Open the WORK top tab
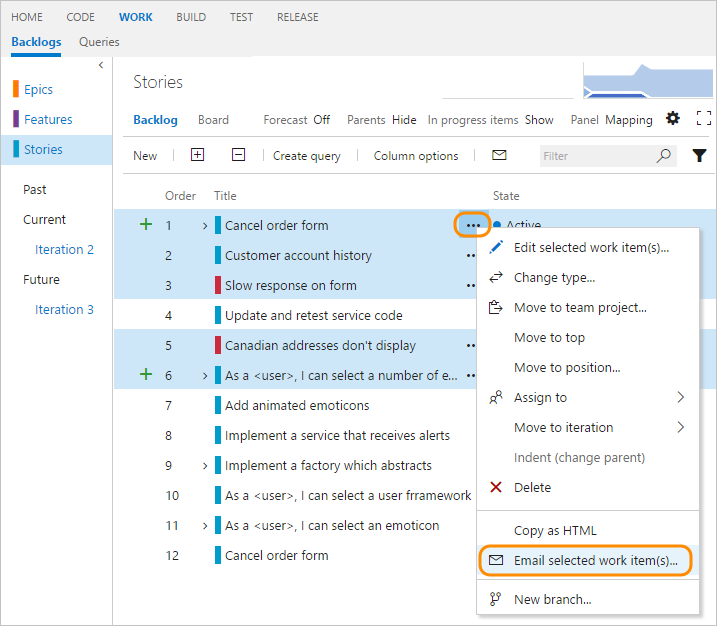717x626 pixels. (136, 17)
